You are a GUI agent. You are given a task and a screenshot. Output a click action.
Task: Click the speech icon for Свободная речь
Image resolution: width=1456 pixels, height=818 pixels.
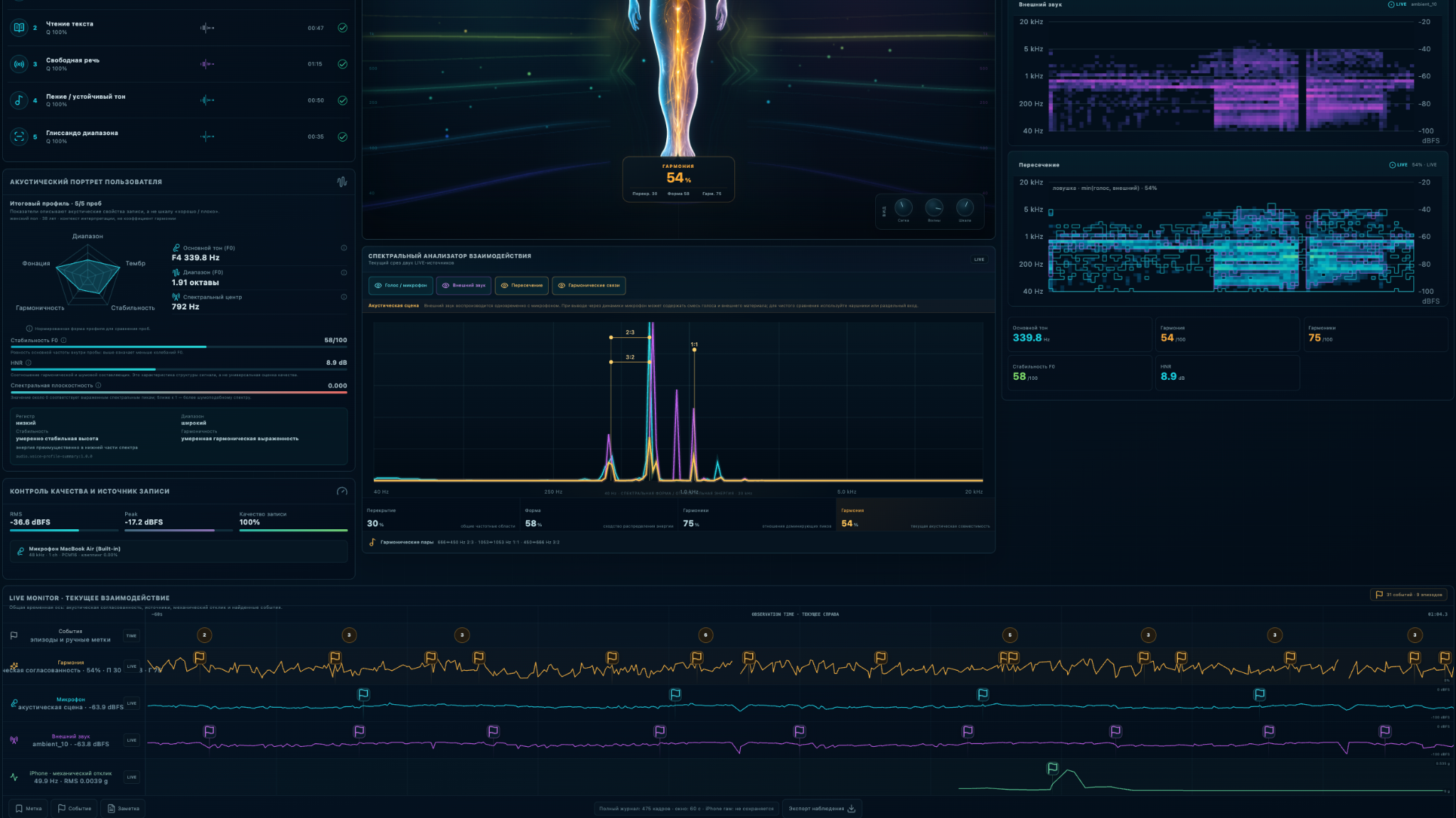click(x=19, y=64)
